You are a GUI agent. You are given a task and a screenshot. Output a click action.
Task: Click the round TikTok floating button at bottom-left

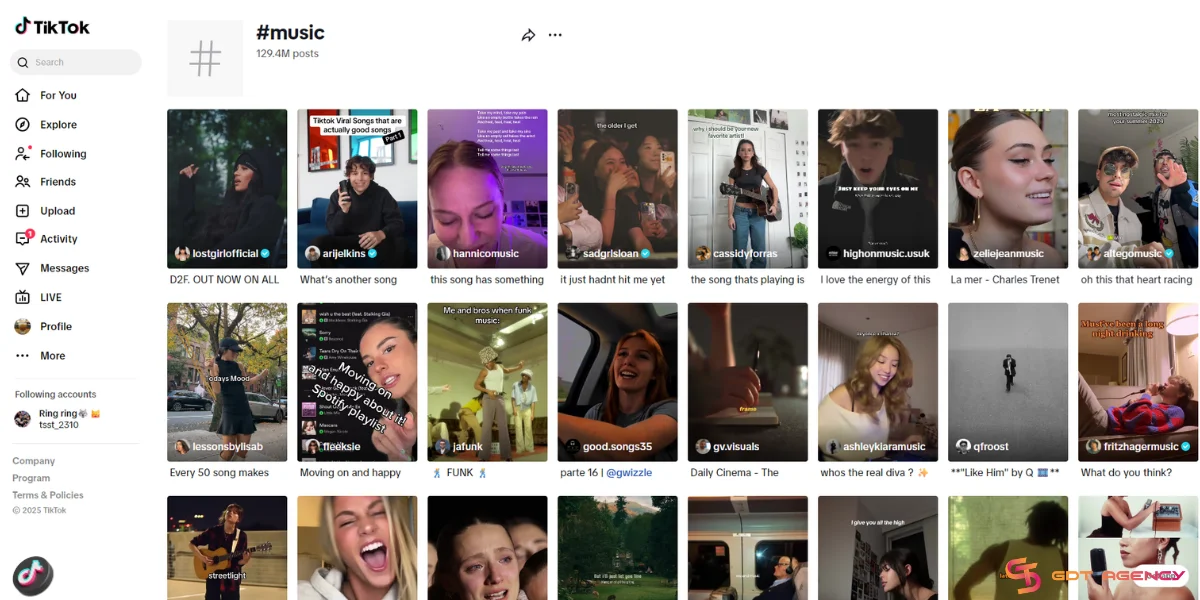tap(33, 576)
